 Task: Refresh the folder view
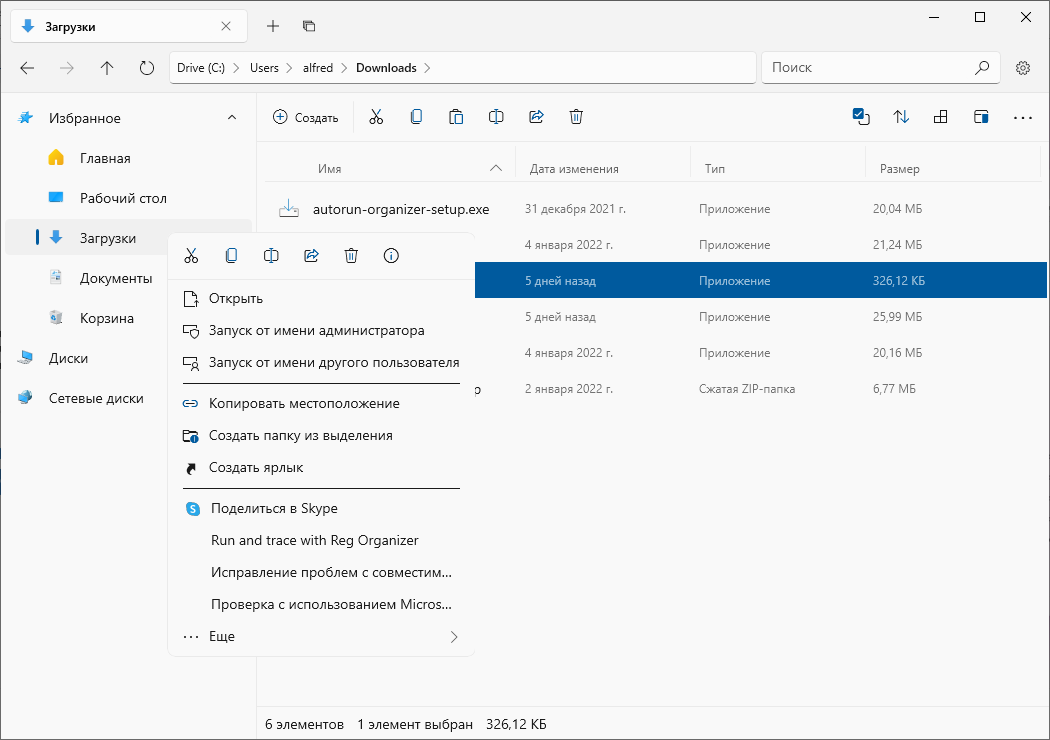147,68
